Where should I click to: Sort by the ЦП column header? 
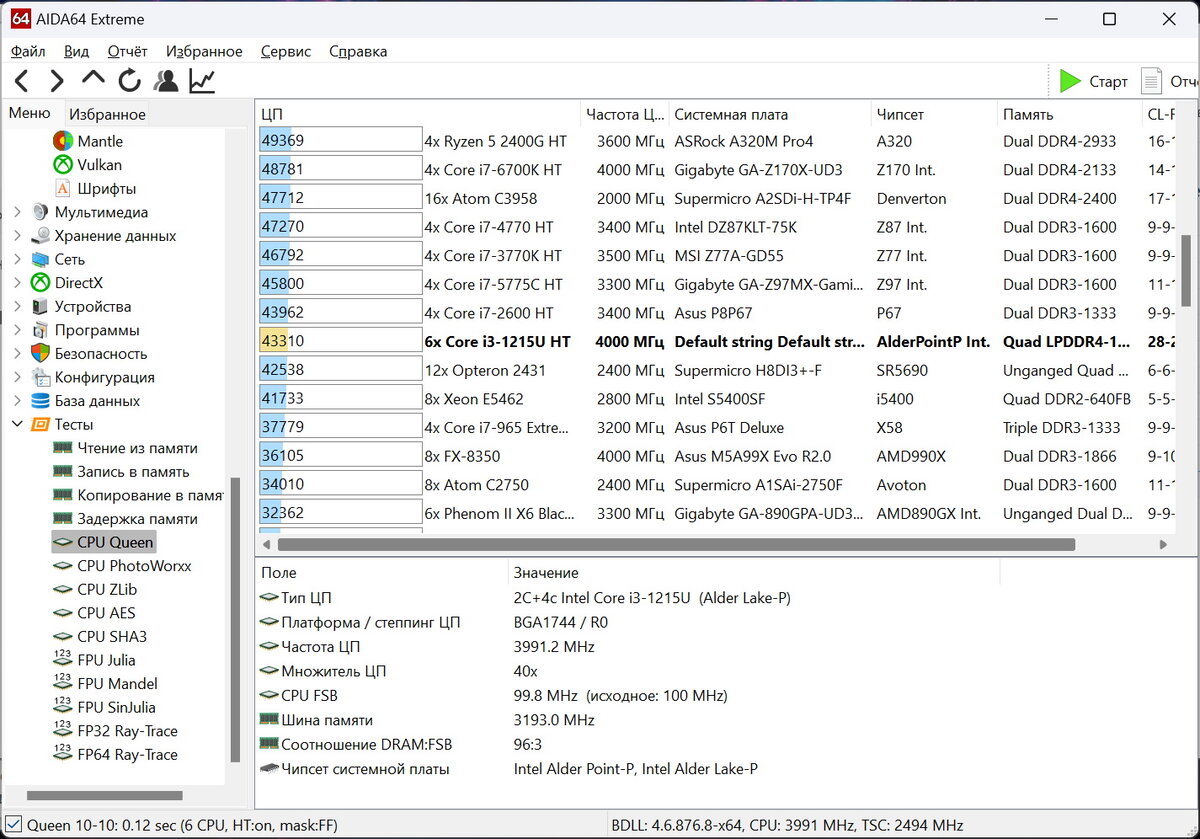tap(418, 114)
